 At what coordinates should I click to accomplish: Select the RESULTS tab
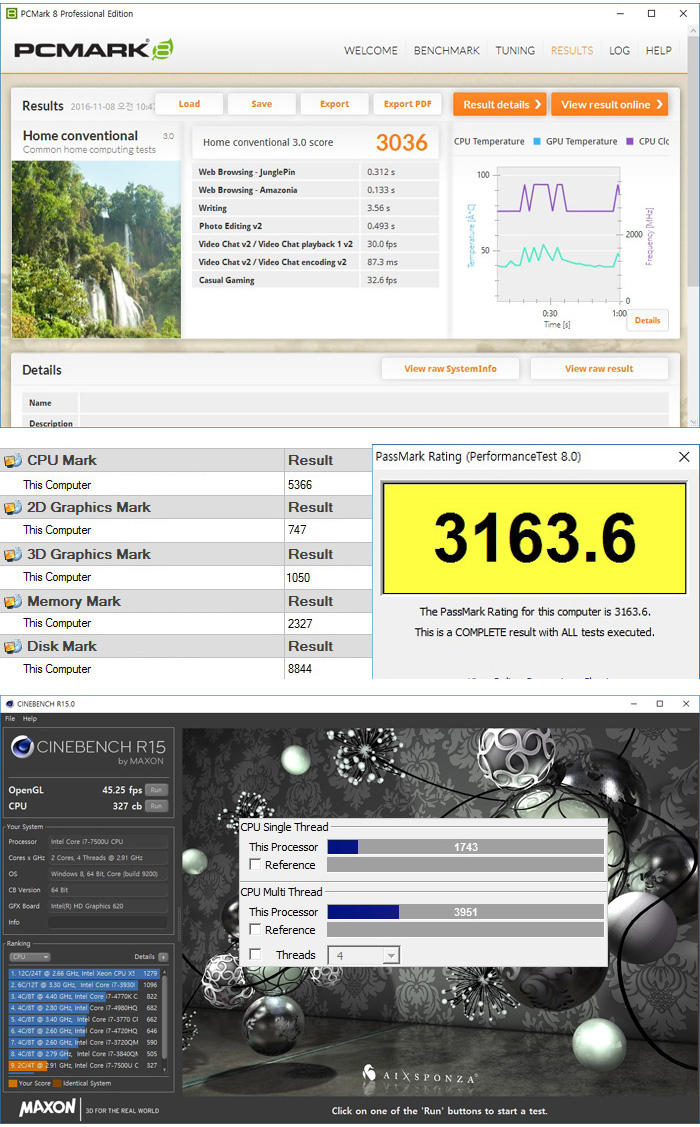click(572, 50)
